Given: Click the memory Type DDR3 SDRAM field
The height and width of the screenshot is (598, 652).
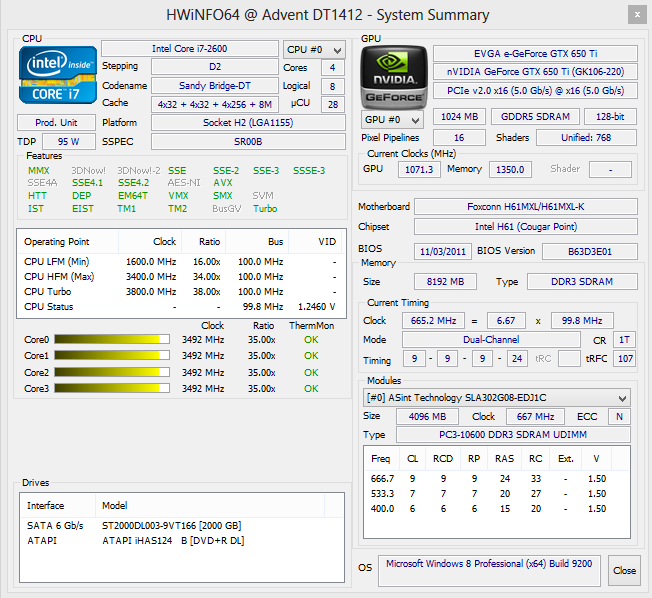Looking at the screenshot, I should [x=582, y=282].
